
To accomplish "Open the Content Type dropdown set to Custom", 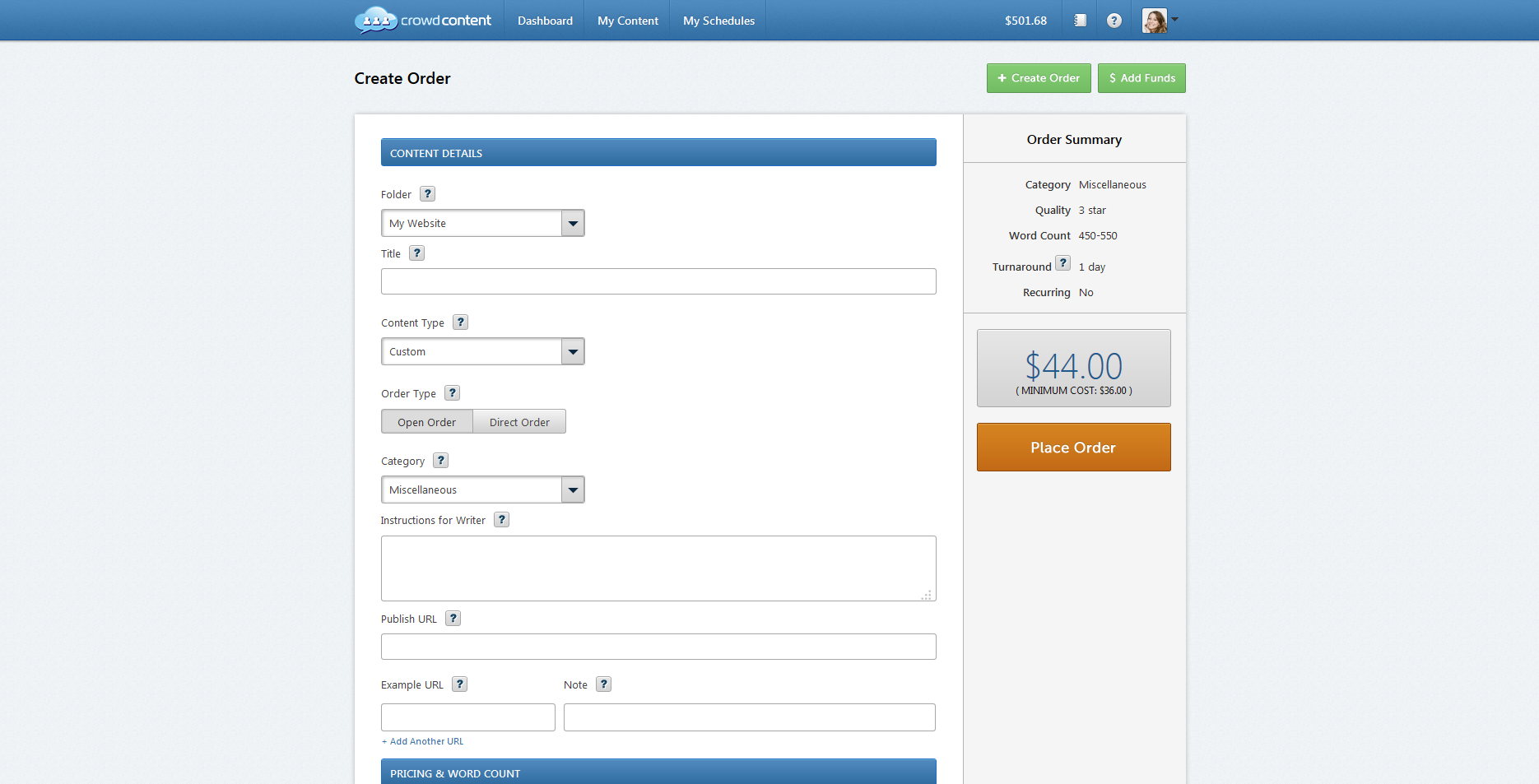I will click(x=482, y=351).
